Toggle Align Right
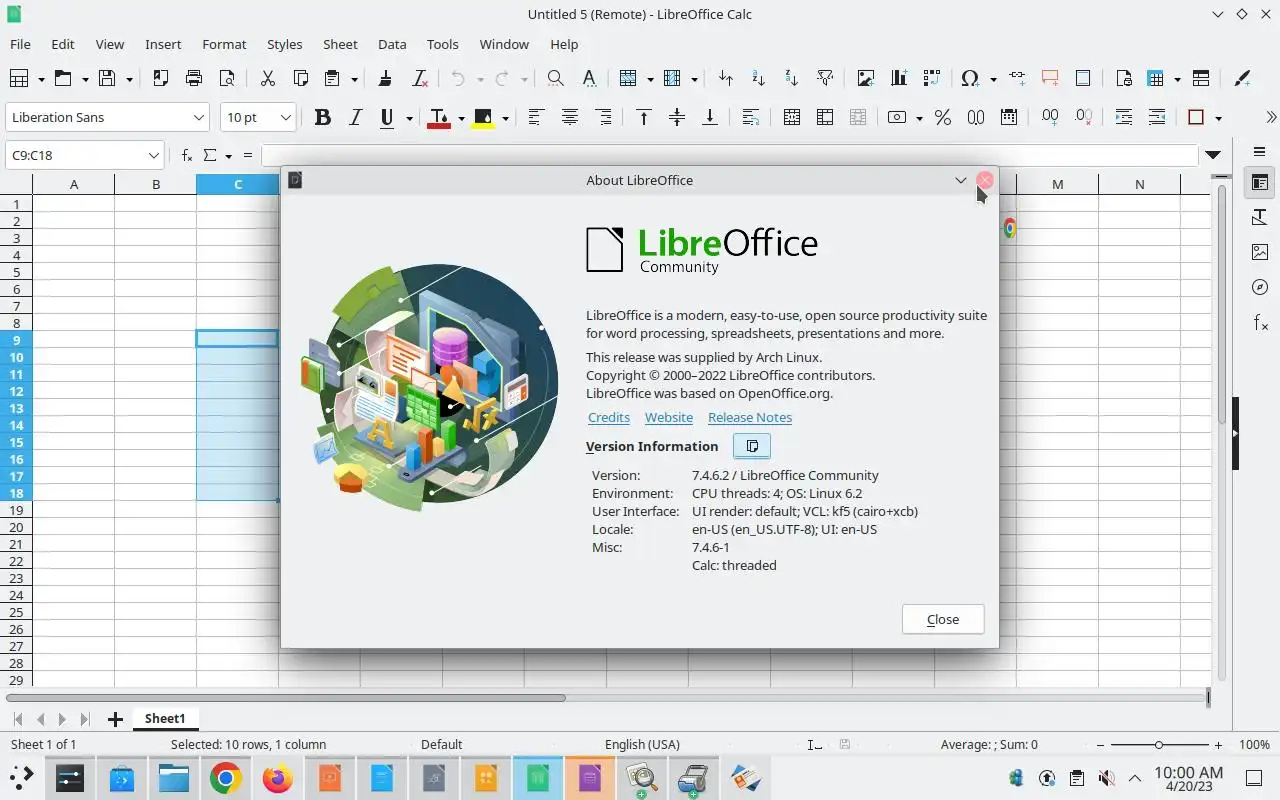The height and width of the screenshot is (800, 1280). [603, 118]
